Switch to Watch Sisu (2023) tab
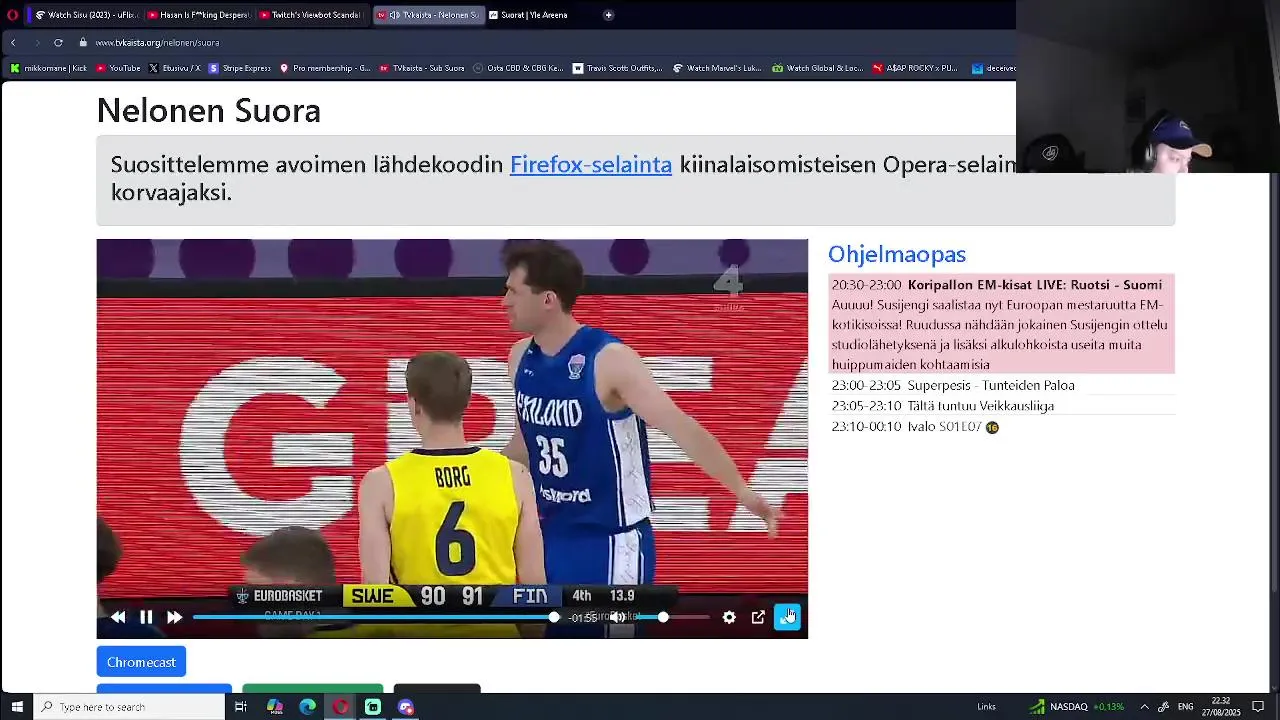The image size is (1280, 720). [x=87, y=15]
